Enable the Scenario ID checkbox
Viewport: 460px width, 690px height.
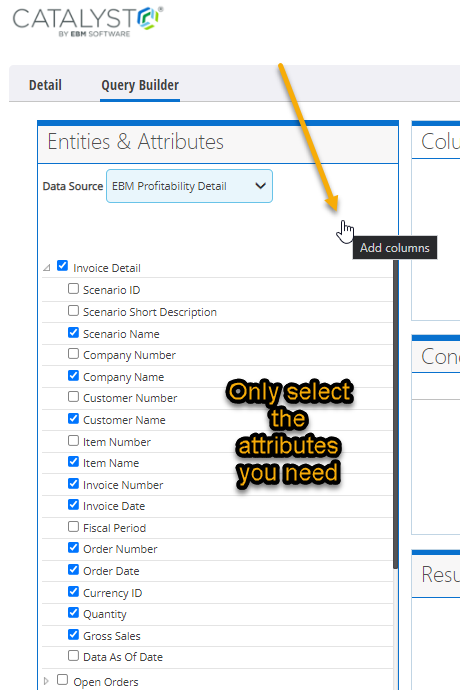coord(74,289)
